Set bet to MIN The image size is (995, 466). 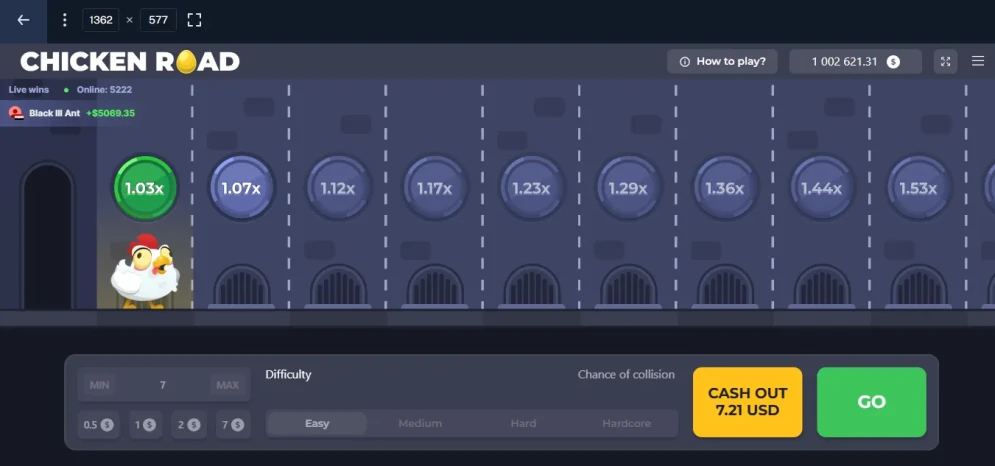tap(100, 385)
